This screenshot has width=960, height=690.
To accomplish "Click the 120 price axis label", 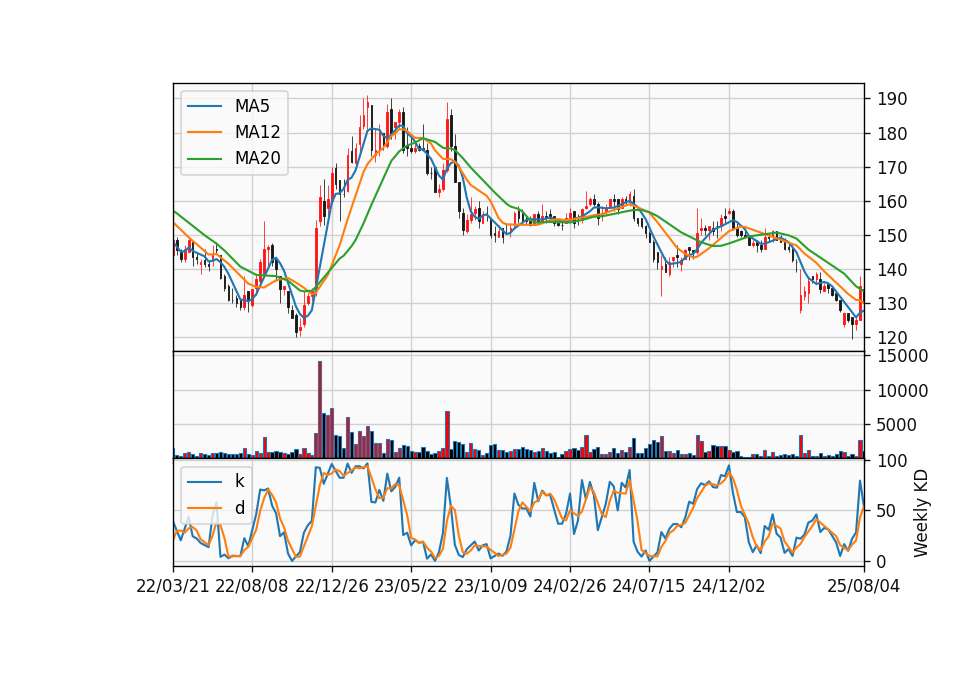I will click(892, 338).
